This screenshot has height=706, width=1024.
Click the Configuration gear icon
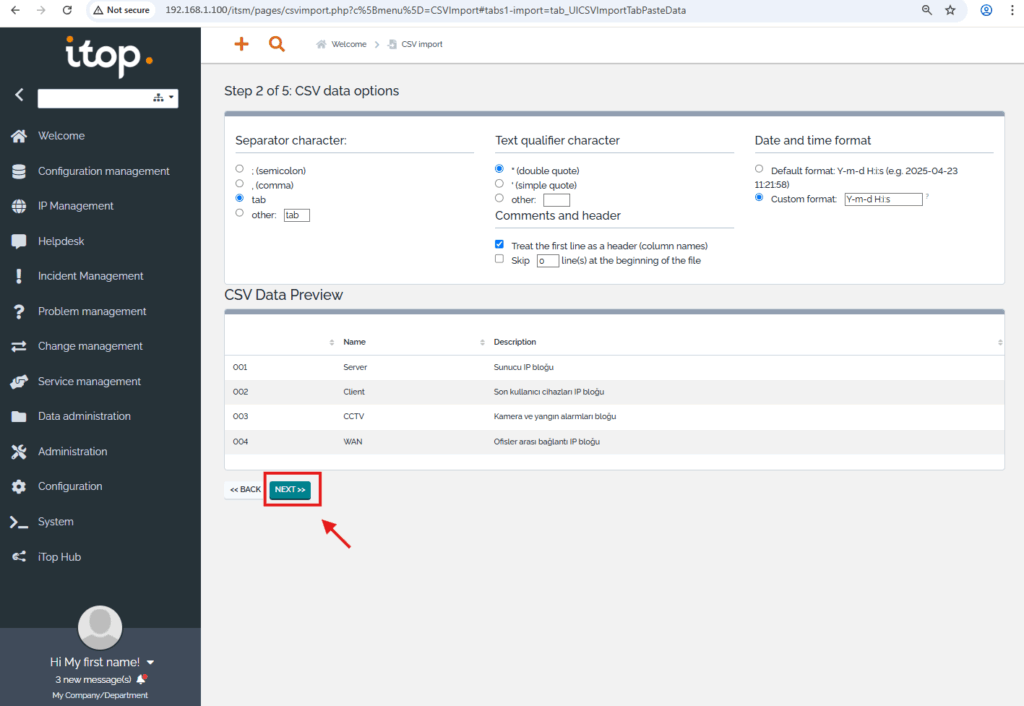tap(19, 486)
